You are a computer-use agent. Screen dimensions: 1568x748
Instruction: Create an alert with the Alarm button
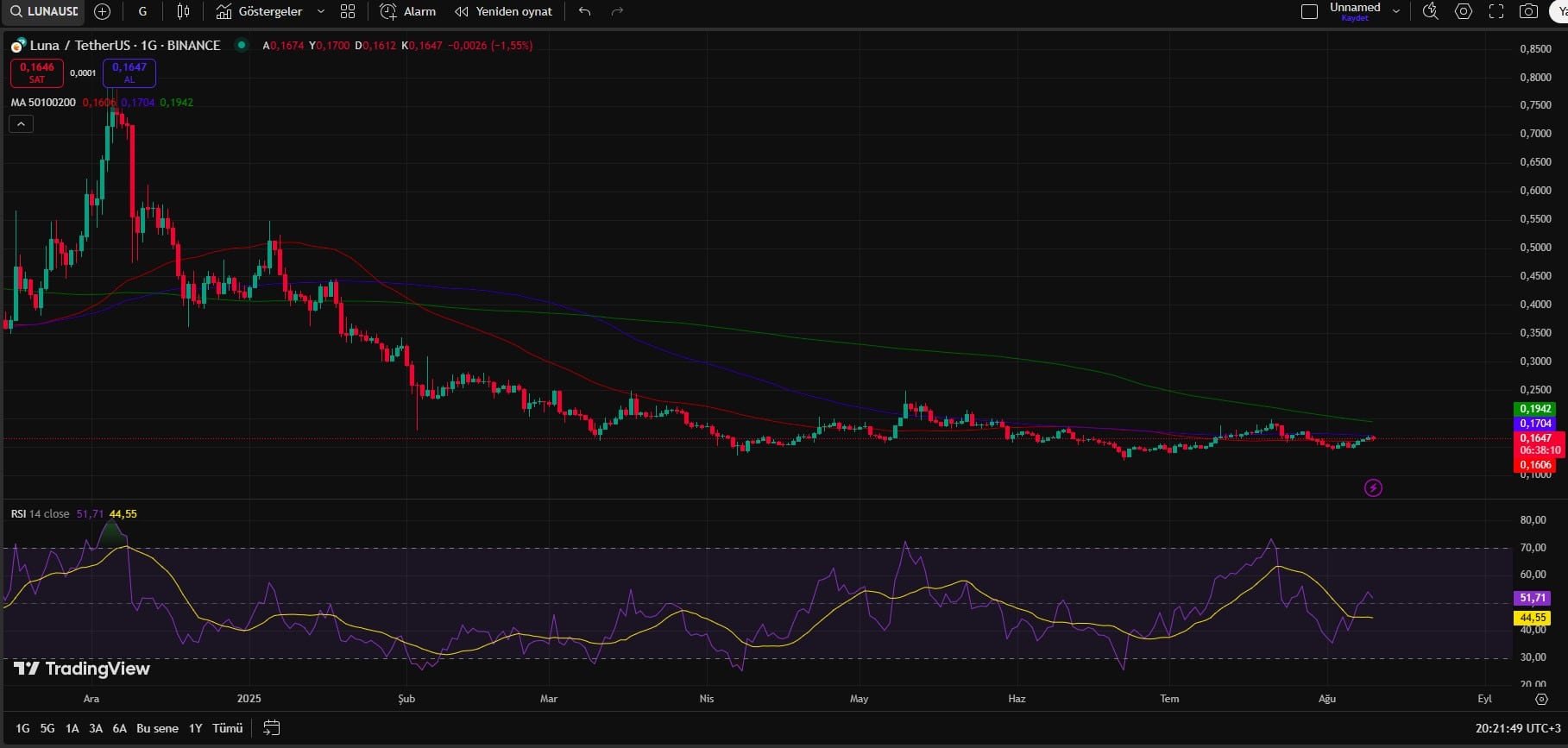[x=408, y=11]
